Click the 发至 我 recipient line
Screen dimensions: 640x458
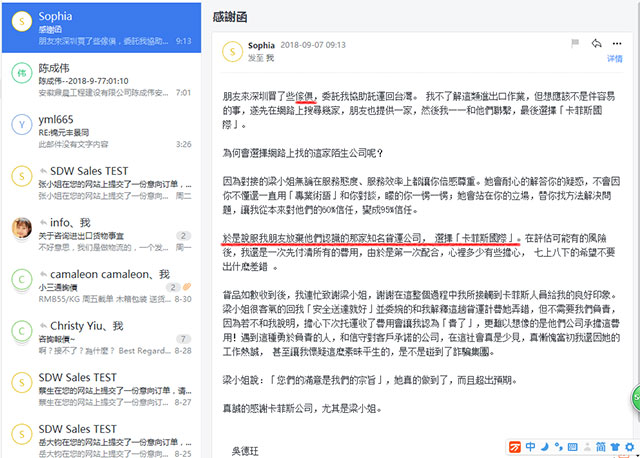[x=260, y=58]
